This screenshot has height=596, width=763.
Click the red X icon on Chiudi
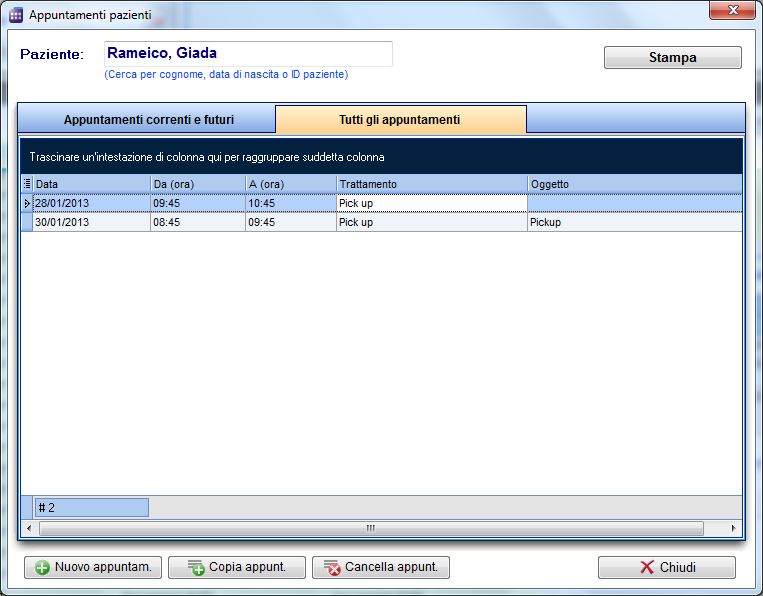click(x=647, y=567)
